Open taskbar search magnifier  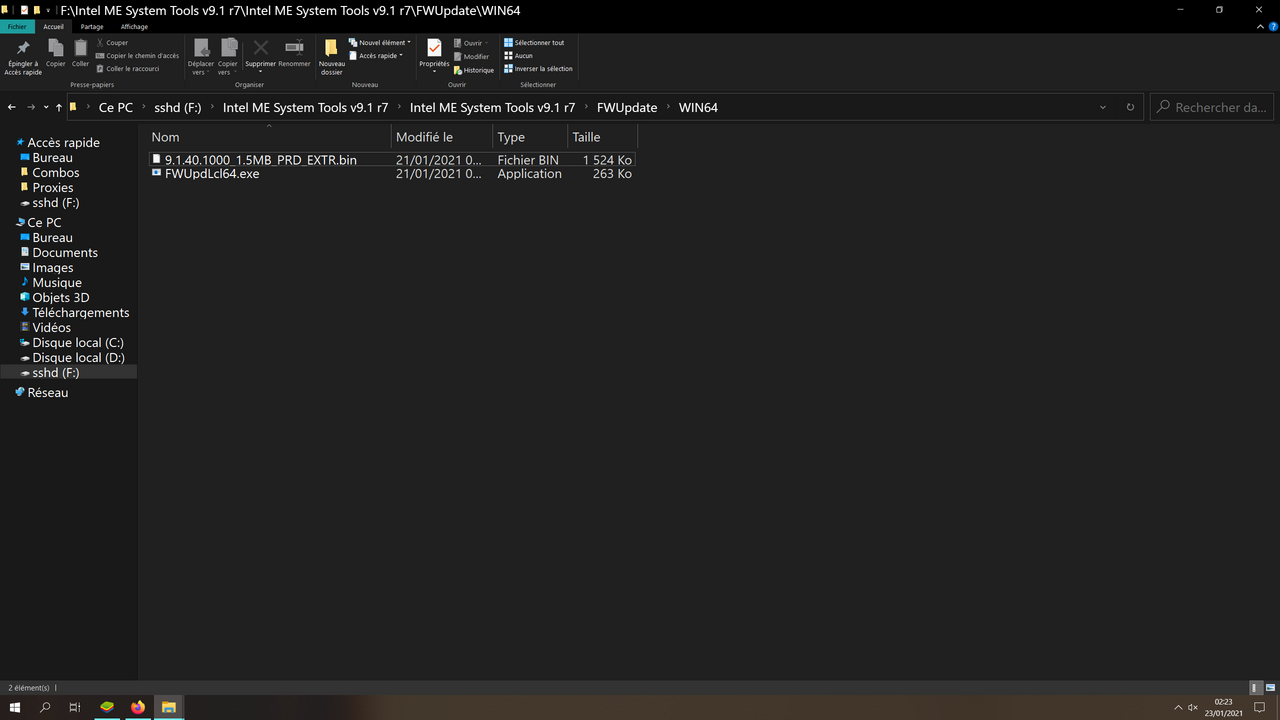pos(45,707)
